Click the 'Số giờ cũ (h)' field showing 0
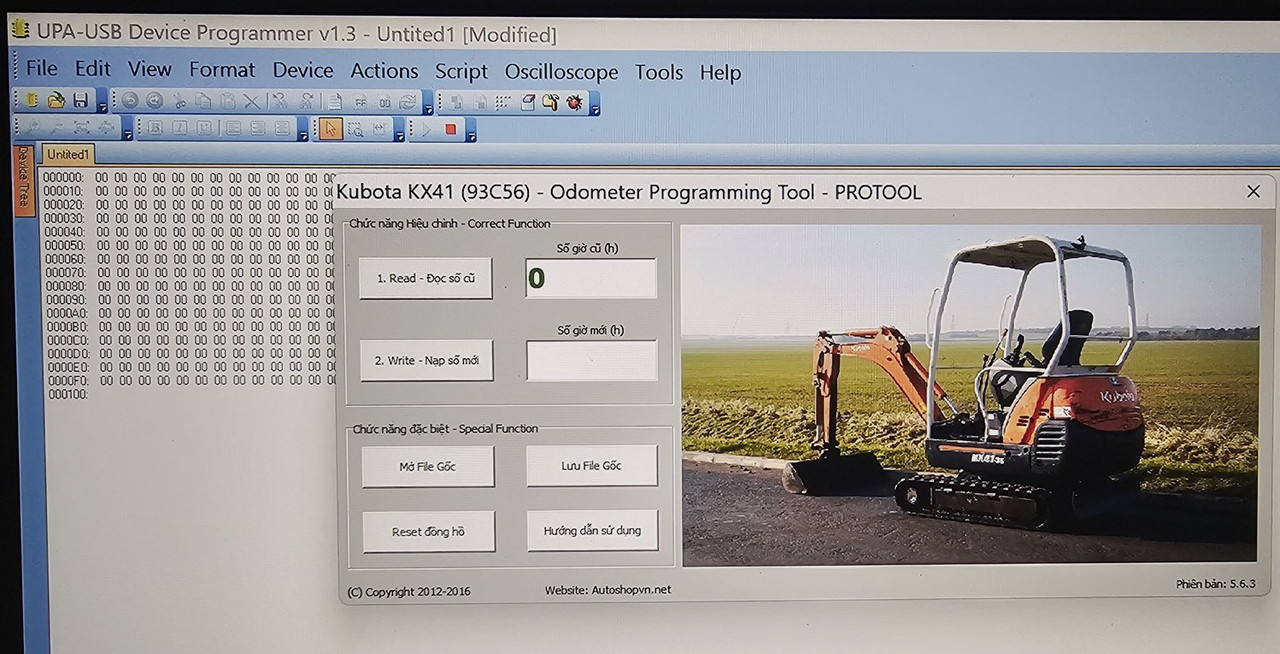This screenshot has height=654, width=1280. pos(591,278)
